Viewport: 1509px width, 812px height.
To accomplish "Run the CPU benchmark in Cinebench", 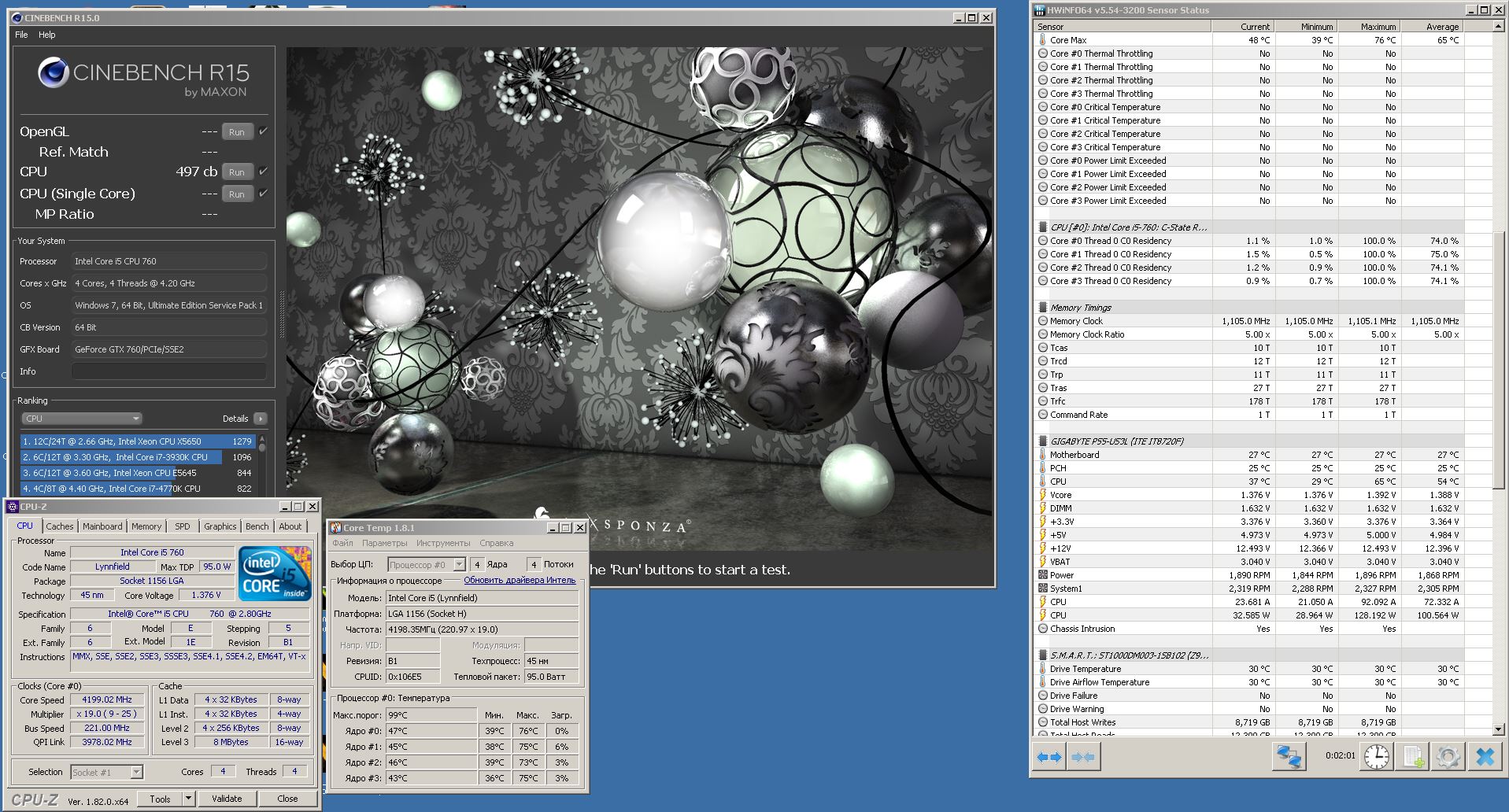I will 237,172.
